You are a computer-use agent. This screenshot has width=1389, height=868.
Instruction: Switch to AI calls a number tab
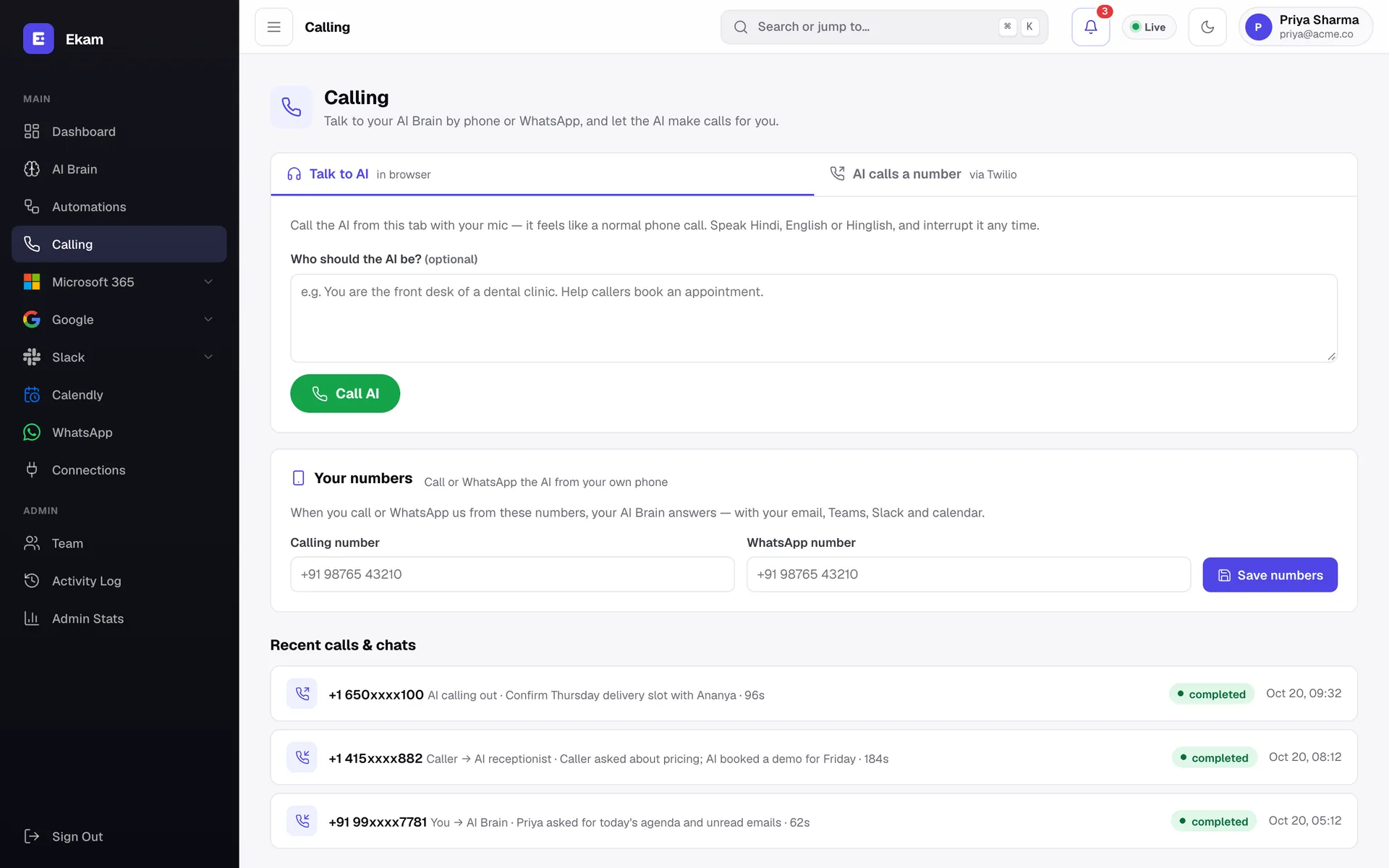1085,174
